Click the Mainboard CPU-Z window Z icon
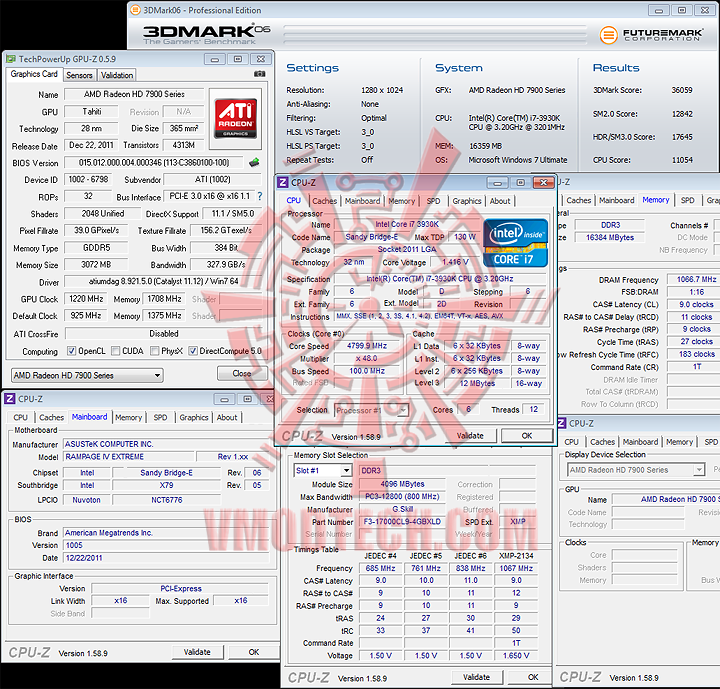Image resolution: width=720 pixels, height=689 pixels. tap(10, 399)
